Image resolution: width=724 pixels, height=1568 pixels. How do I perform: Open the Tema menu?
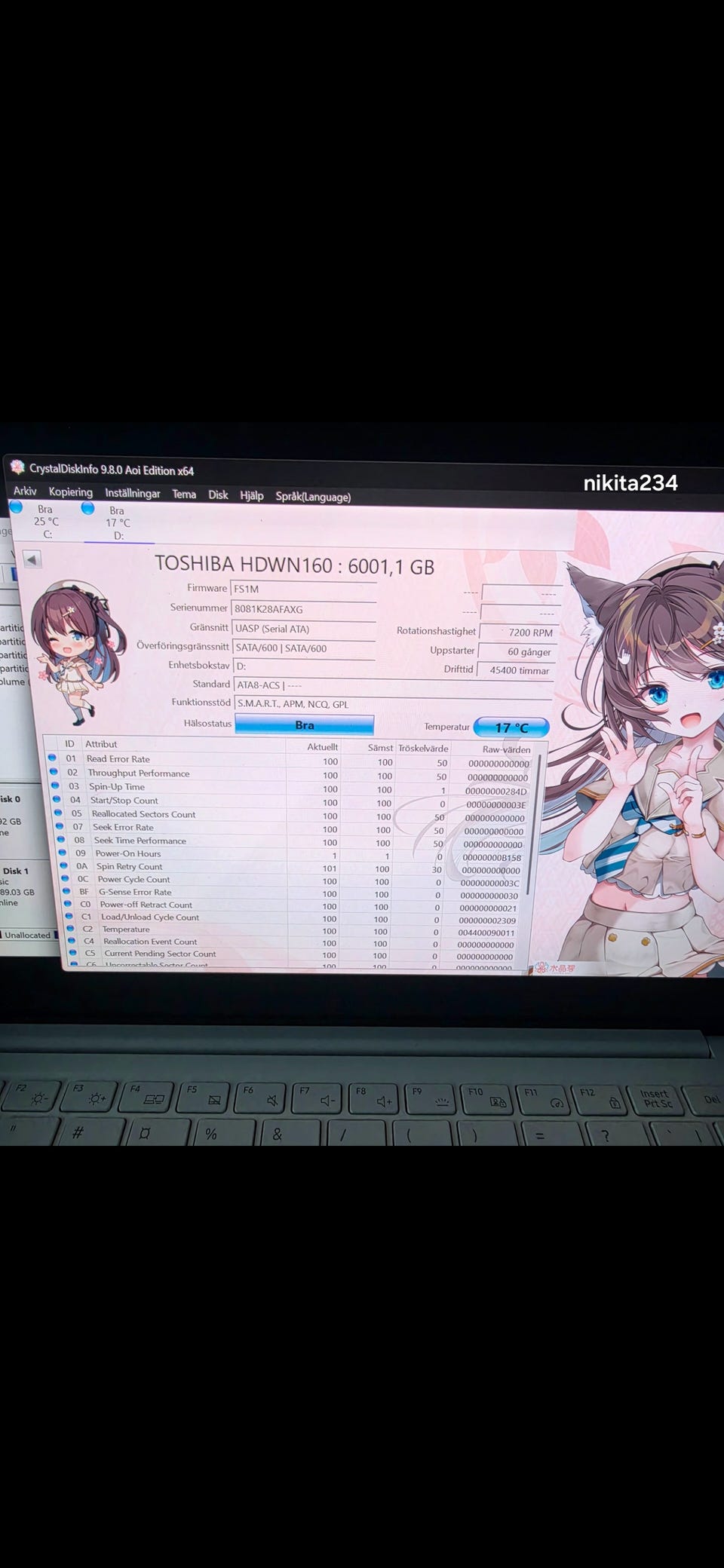click(x=184, y=495)
